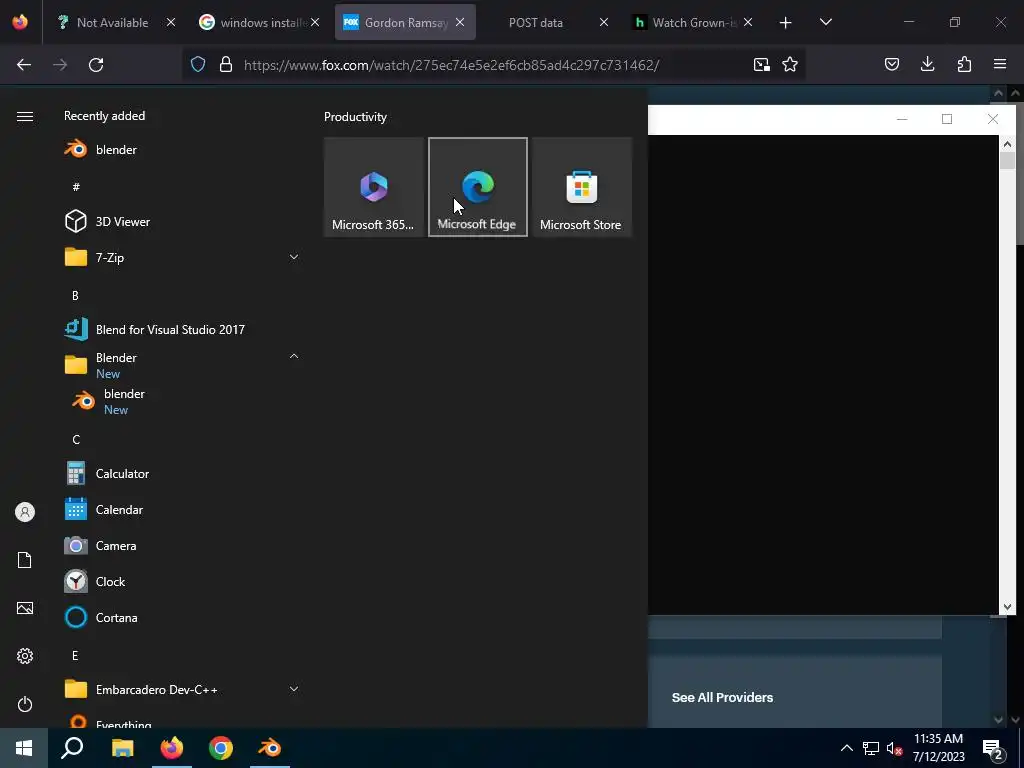Image resolution: width=1024 pixels, height=768 pixels.
Task: Open Firefox extensions menu
Action: click(964, 64)
